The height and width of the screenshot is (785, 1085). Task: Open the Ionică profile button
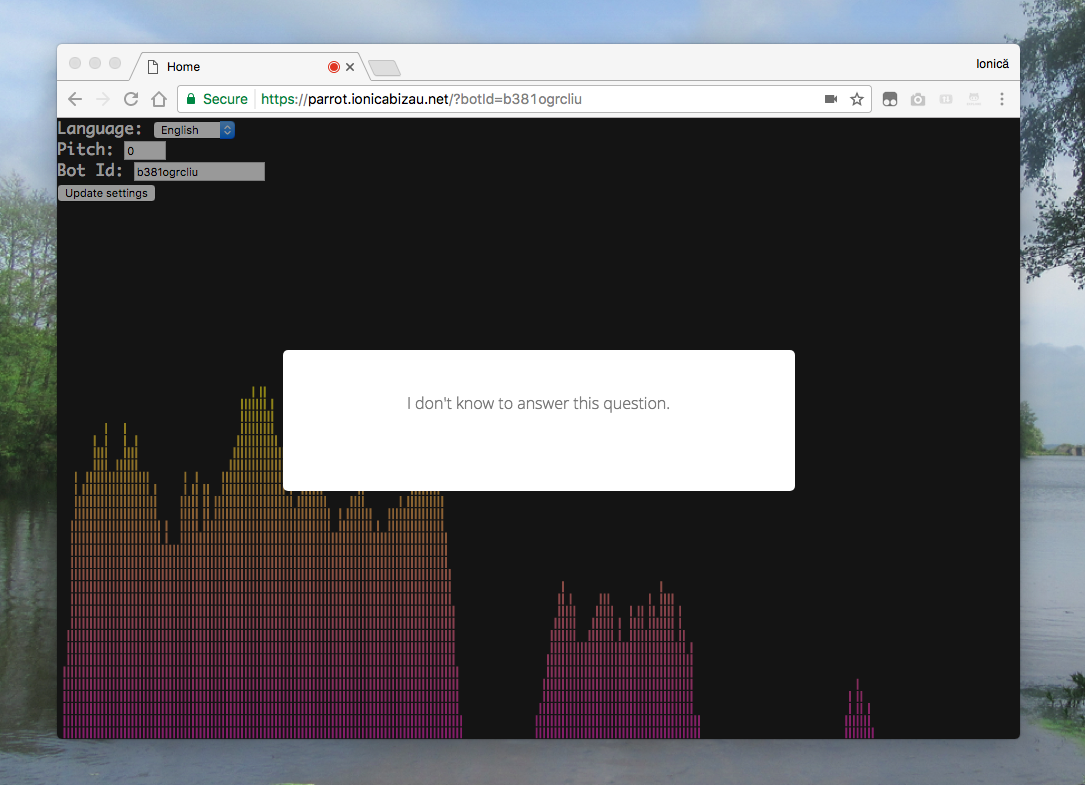tap(992, 64)
